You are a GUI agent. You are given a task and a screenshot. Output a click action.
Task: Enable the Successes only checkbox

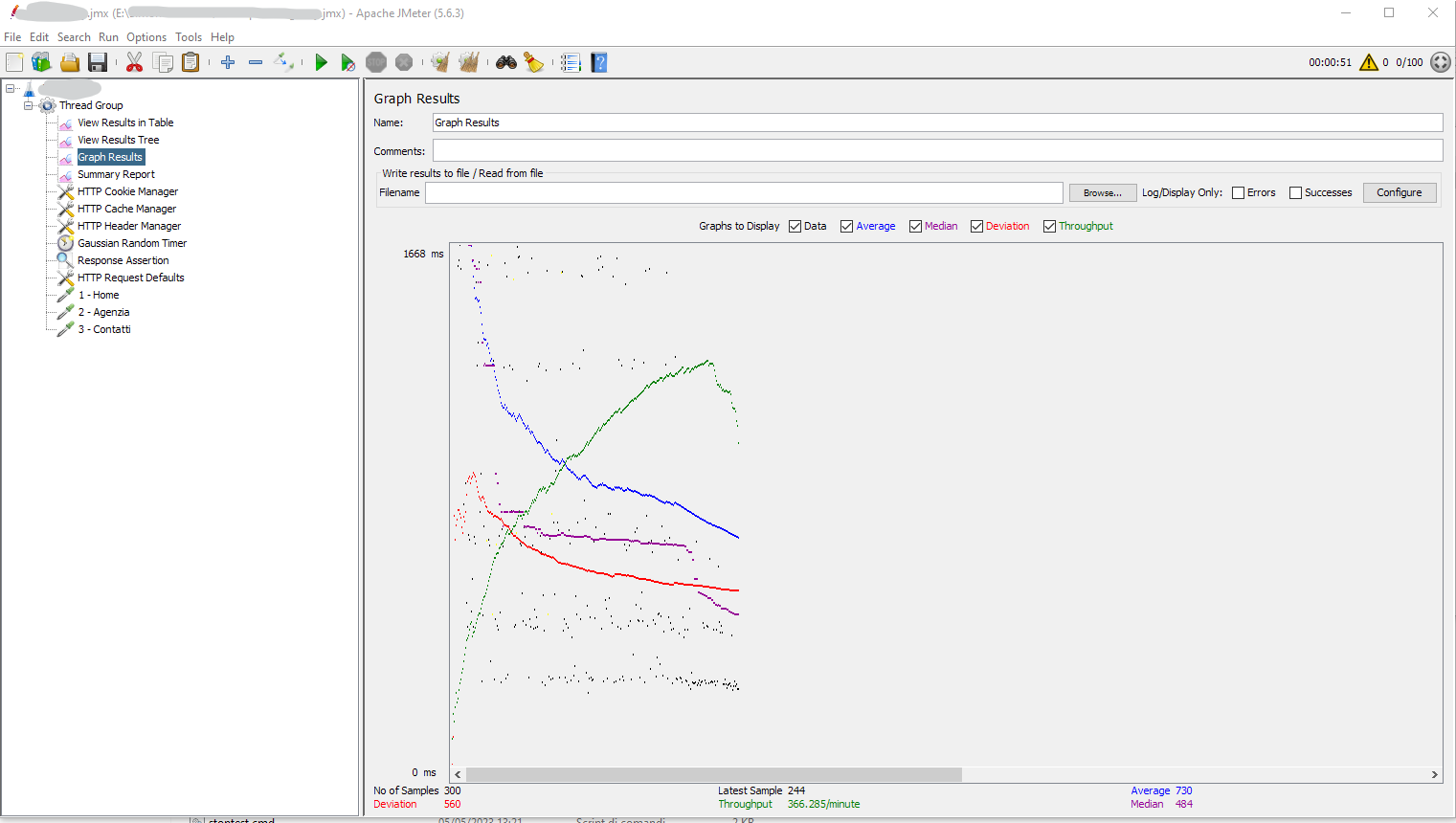[1295, 192]
